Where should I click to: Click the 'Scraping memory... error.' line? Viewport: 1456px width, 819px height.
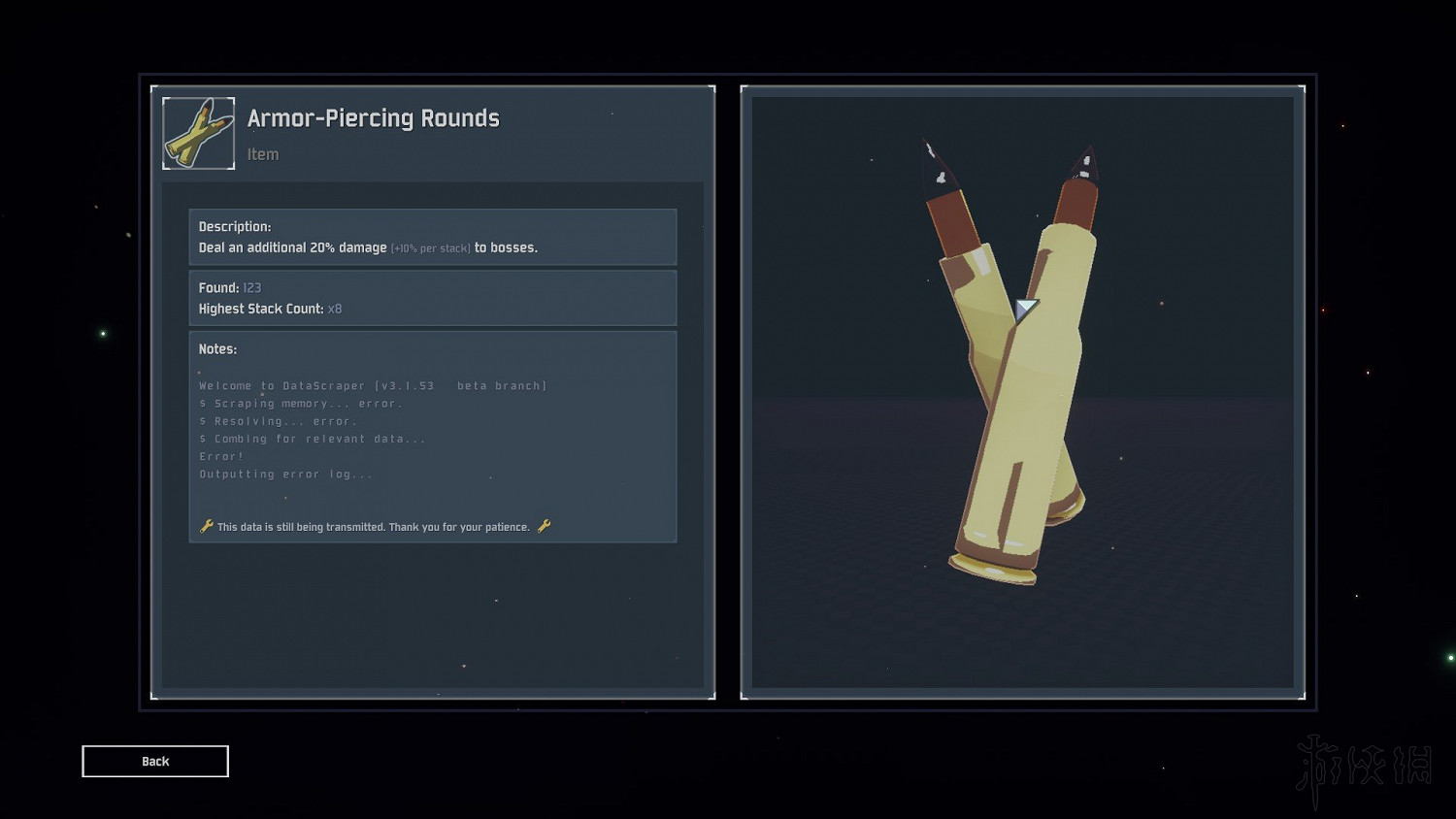pos(301,404)
